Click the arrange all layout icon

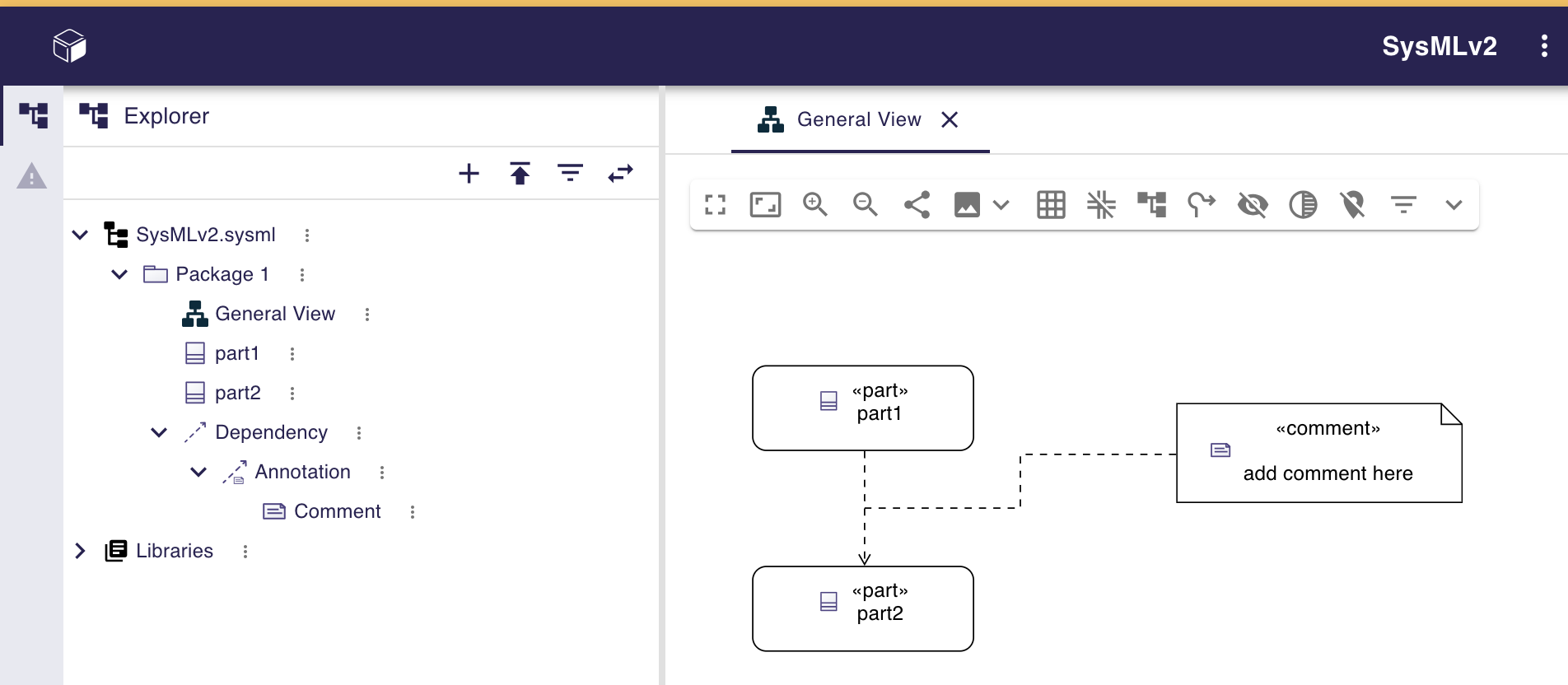1151,204
